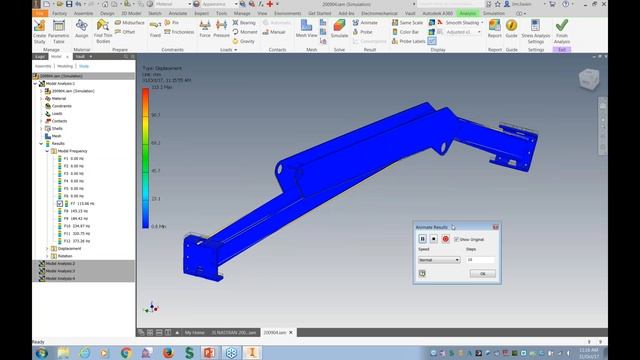This screenshot has width=640, height=360.
Task: Collapse the Modal Frequency node
Action: click(47, 151)
